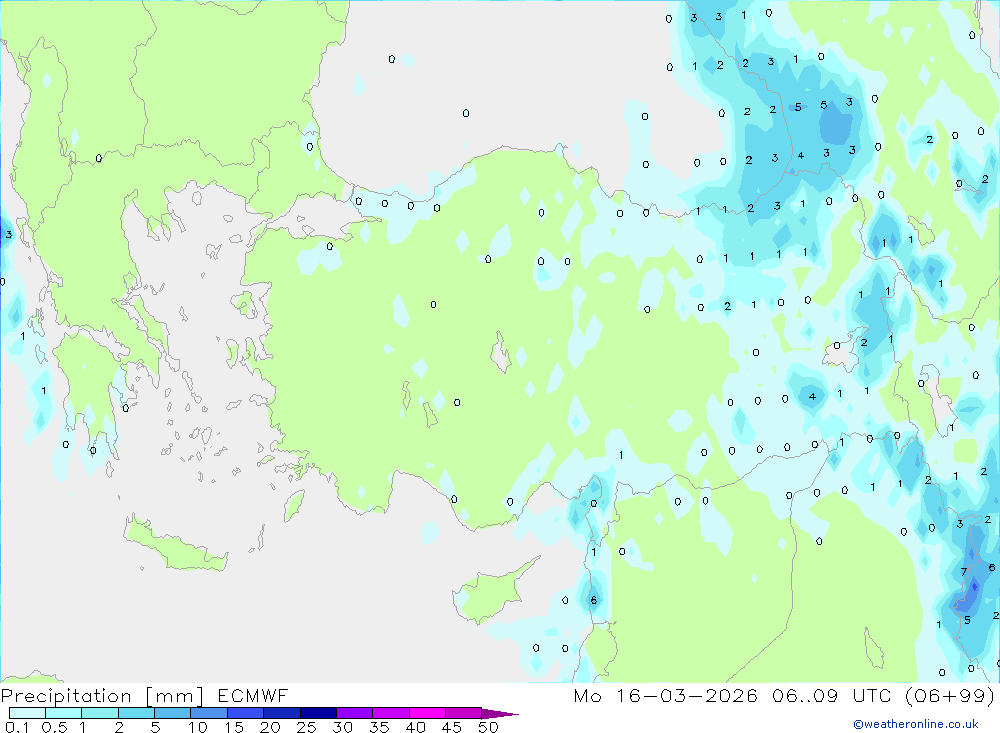
Task: Pick the 15–20 mm legend color box
Action: pyautogui.click(x=245, y=713)
